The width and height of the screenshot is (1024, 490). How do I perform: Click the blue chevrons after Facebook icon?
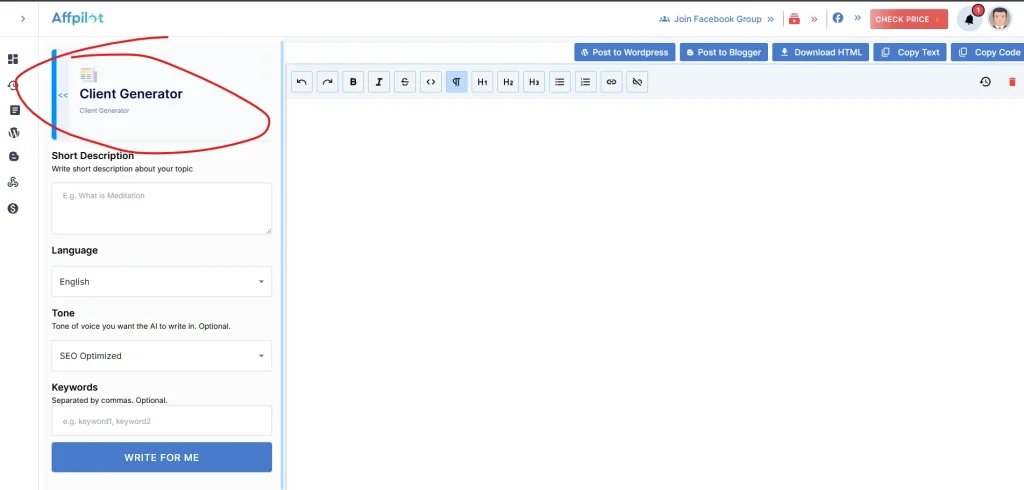tap(857, 18)
